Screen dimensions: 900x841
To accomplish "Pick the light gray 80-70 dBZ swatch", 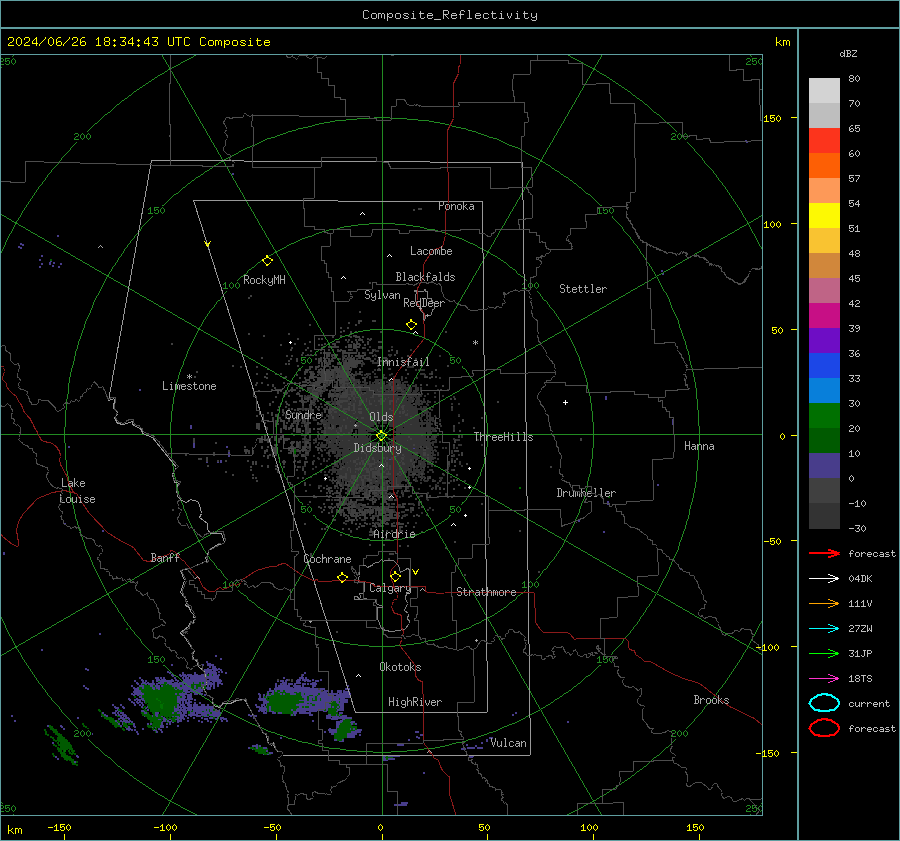I will click(x=824, y=91).
